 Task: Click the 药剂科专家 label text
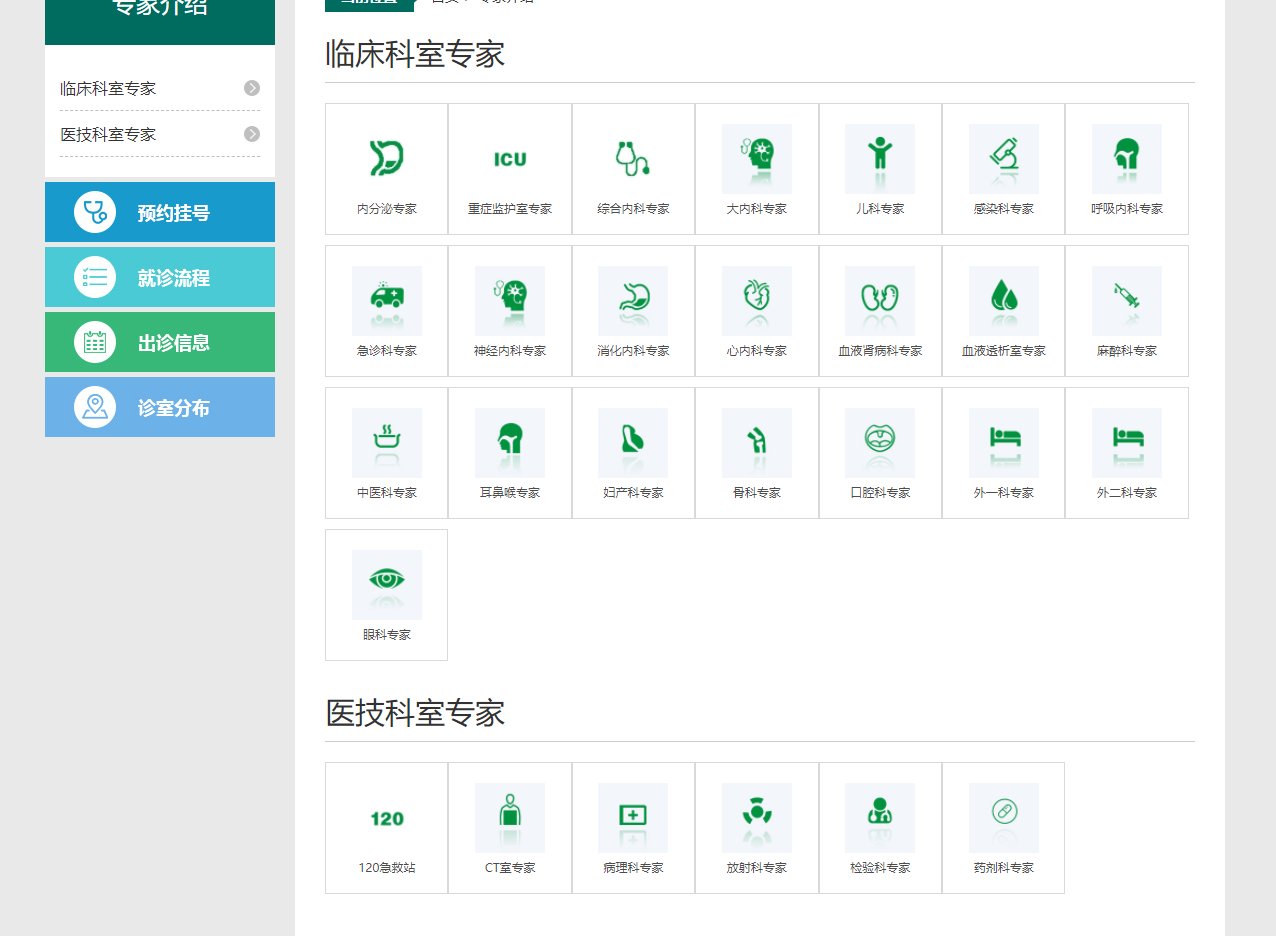pyautogui.click(x=1004, y=868)
